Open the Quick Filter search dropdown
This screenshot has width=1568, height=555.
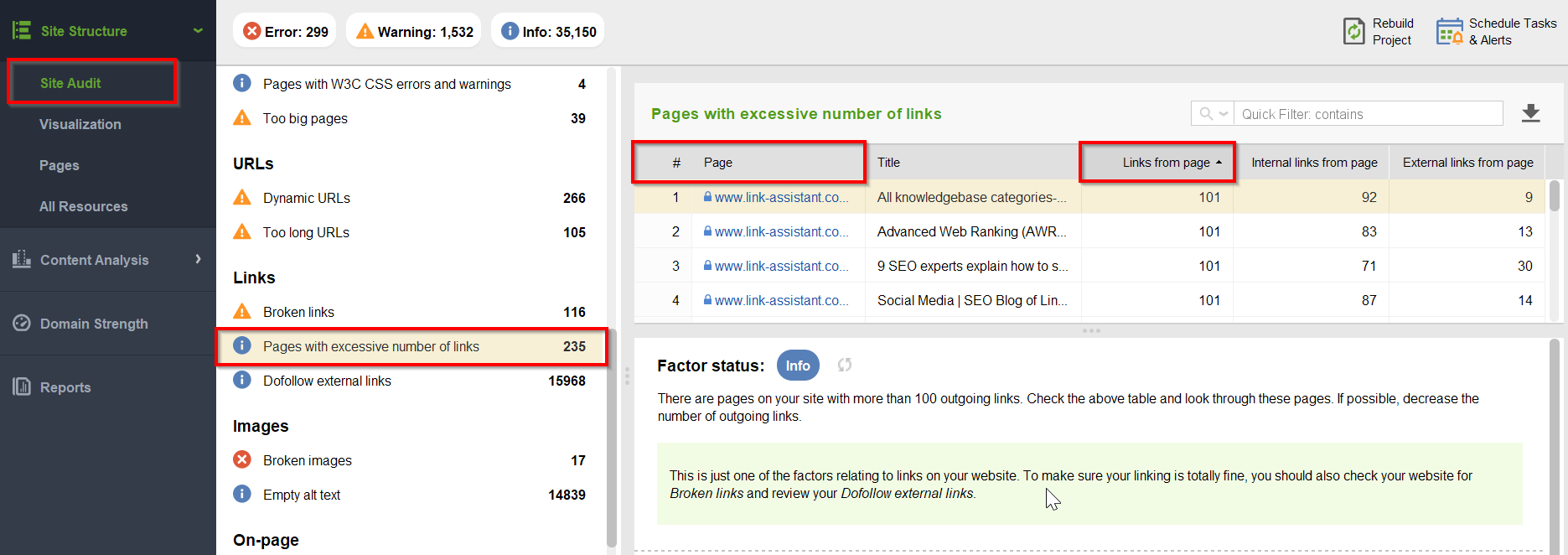coord(1213,113)
